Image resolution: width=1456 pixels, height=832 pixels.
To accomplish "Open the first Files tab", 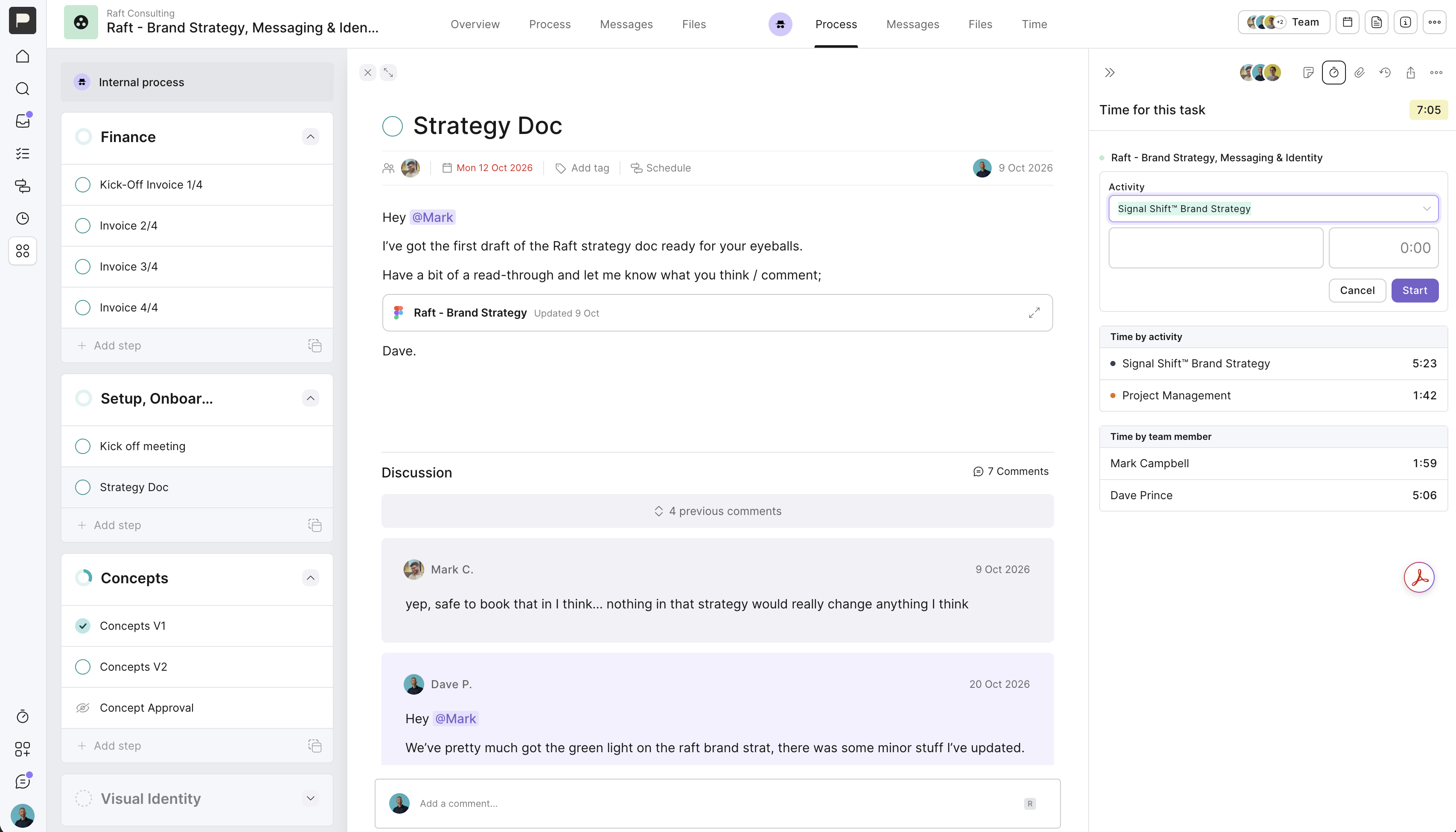I will [x=694, y=24].
